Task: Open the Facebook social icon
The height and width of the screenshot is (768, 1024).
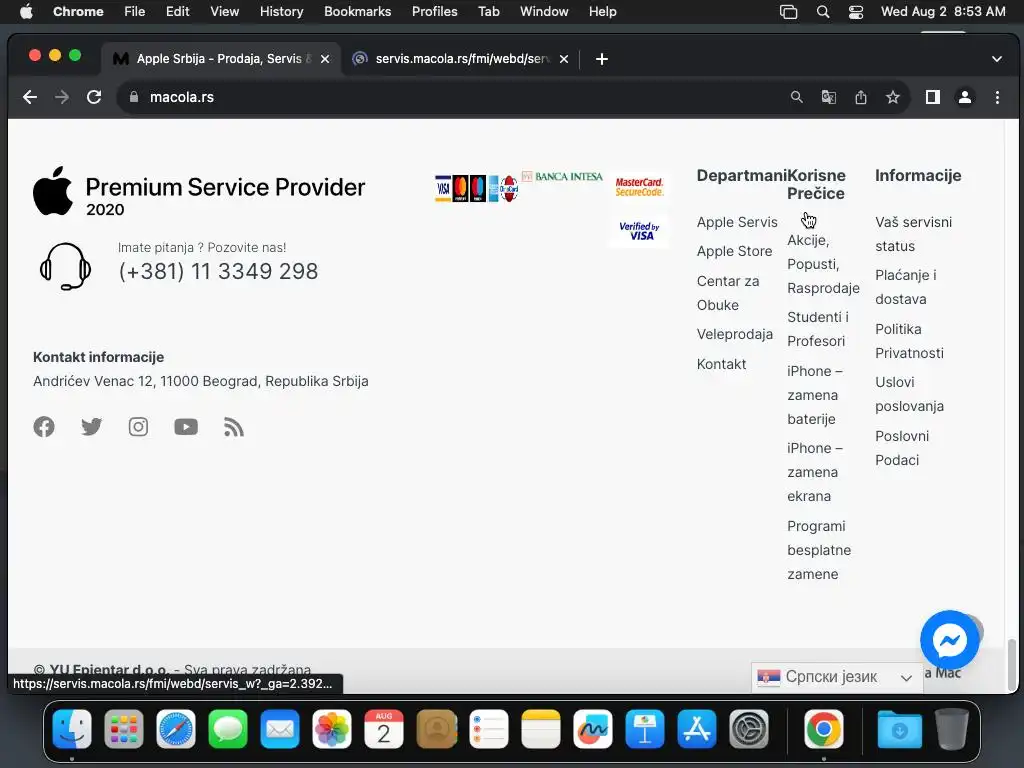Action: click(x=44, y=427)
